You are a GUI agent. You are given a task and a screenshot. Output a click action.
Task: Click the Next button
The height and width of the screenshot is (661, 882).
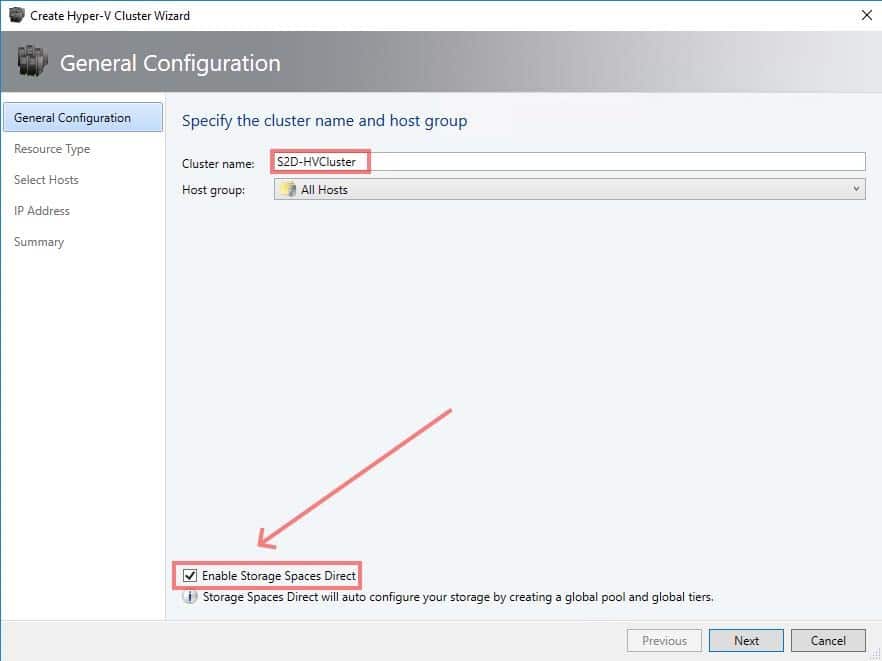[x=746, y=640]
